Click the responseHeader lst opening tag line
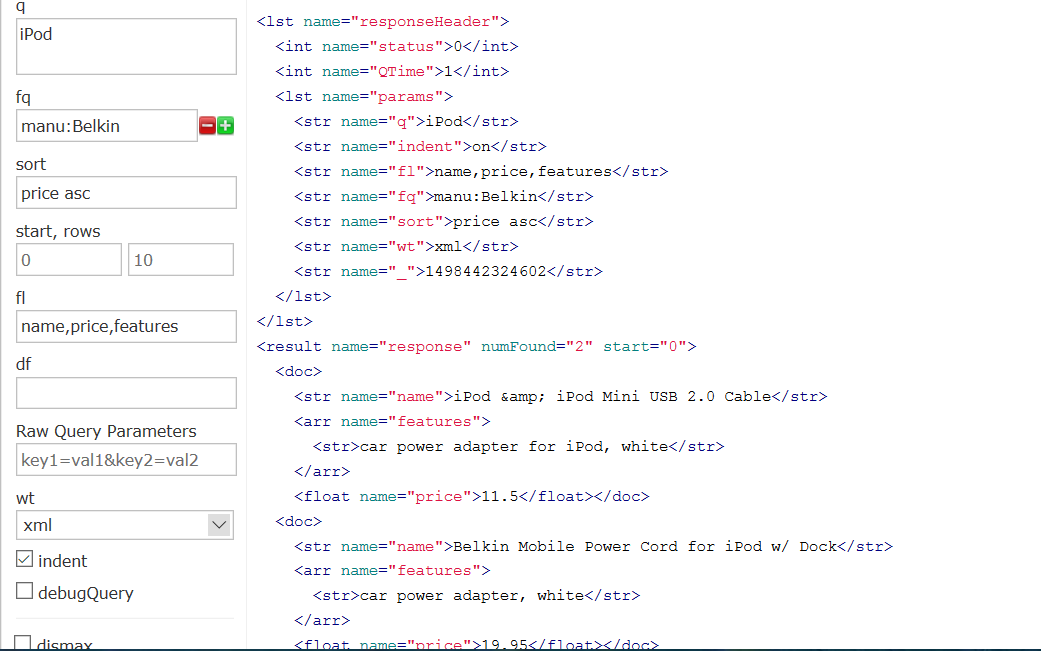This screenshot has height=651, width=1041. coord(383,21)
